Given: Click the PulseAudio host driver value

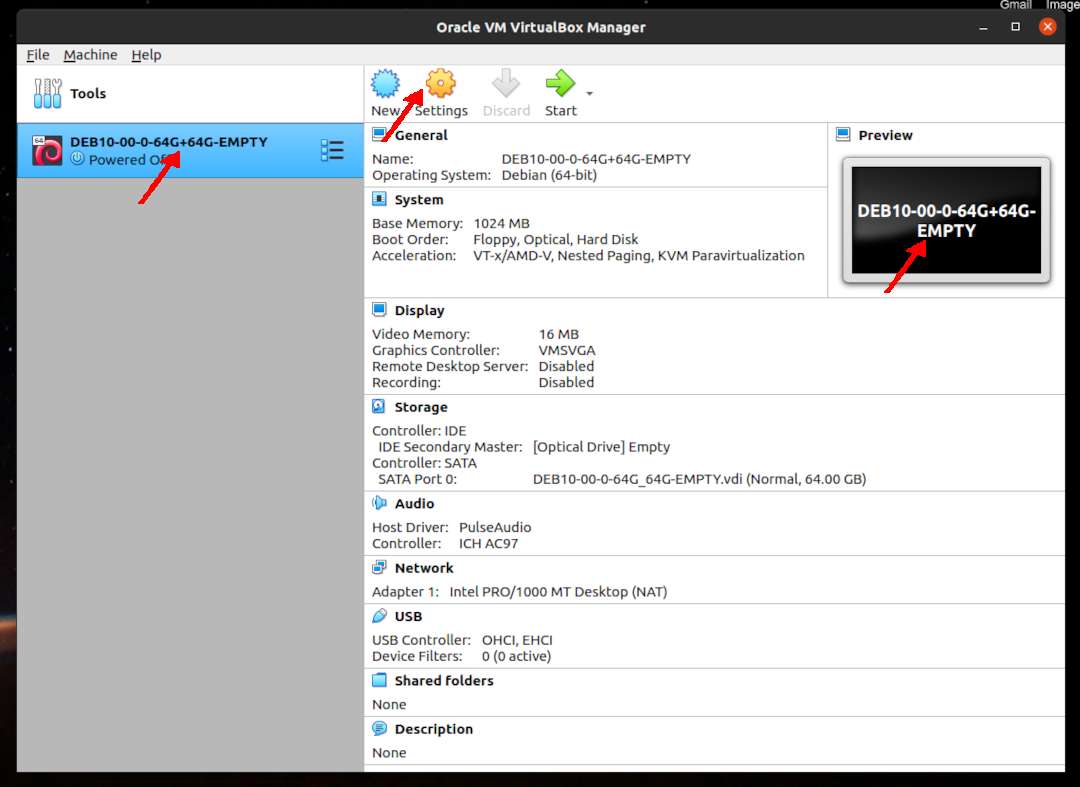Looking at the screenshot, I should (x=495, y=527).
